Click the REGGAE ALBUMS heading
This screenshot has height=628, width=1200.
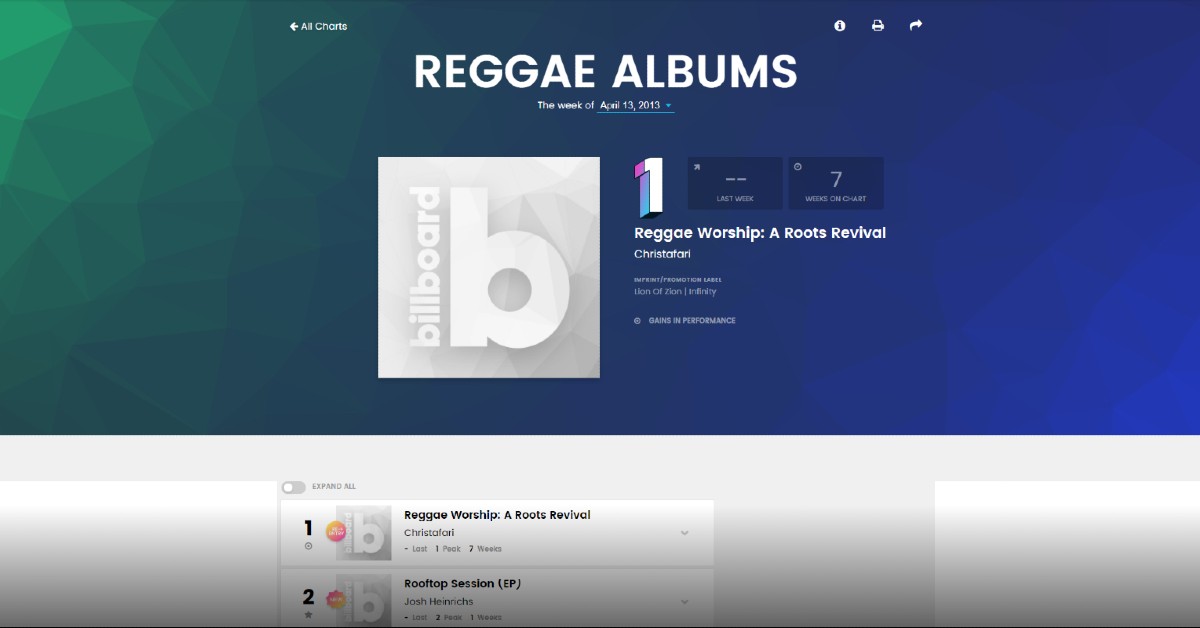click(x=606, y=71)
